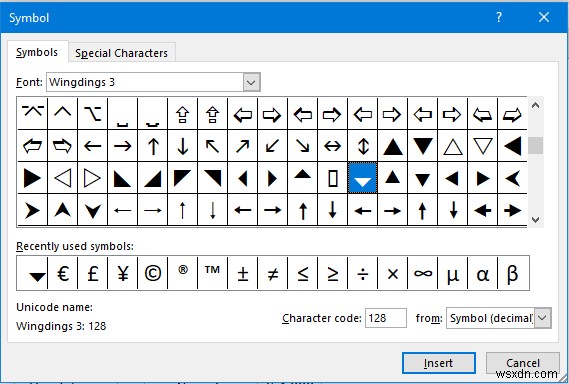Image resolution: width=569 pixels, height=384 pixels.
Task: Choose the notched left-pointing arrowhead symbol
Action: pyautogui.click(x=512, y=178)
